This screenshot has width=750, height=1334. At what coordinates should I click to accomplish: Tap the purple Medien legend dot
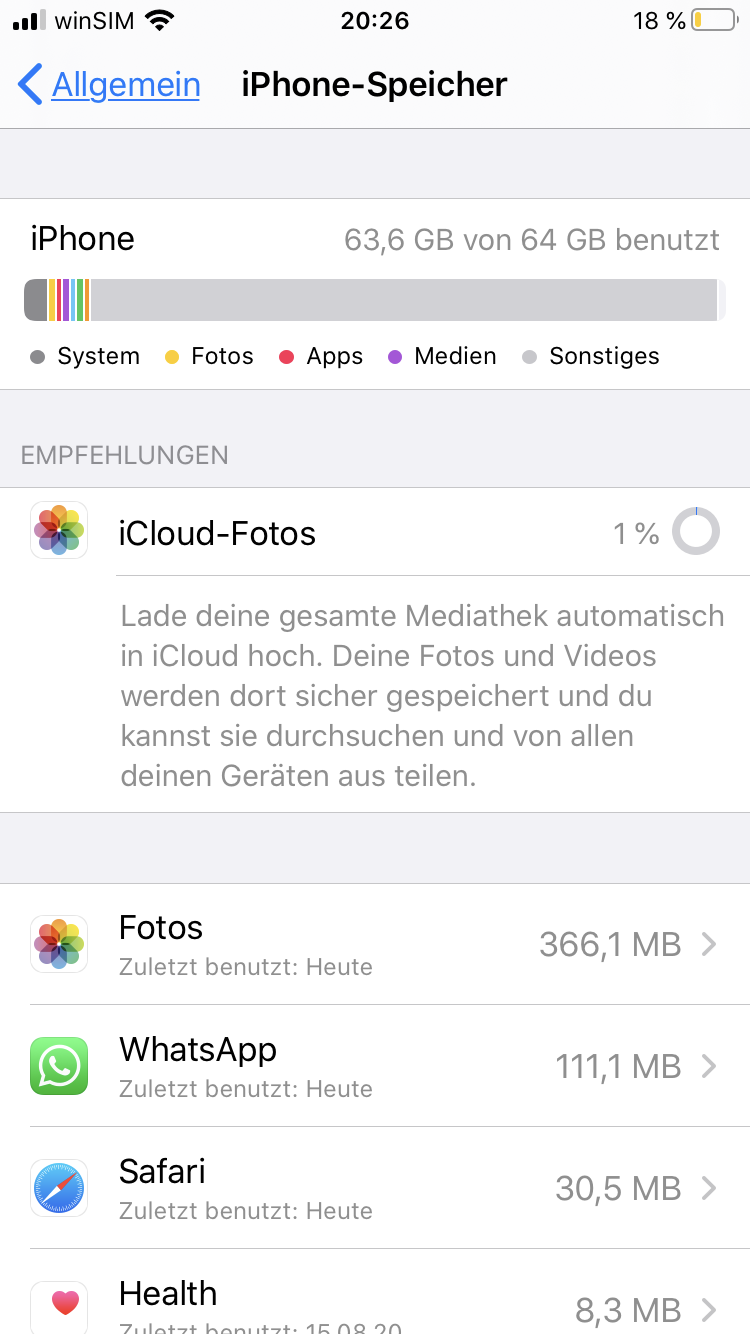click(395, 357)
